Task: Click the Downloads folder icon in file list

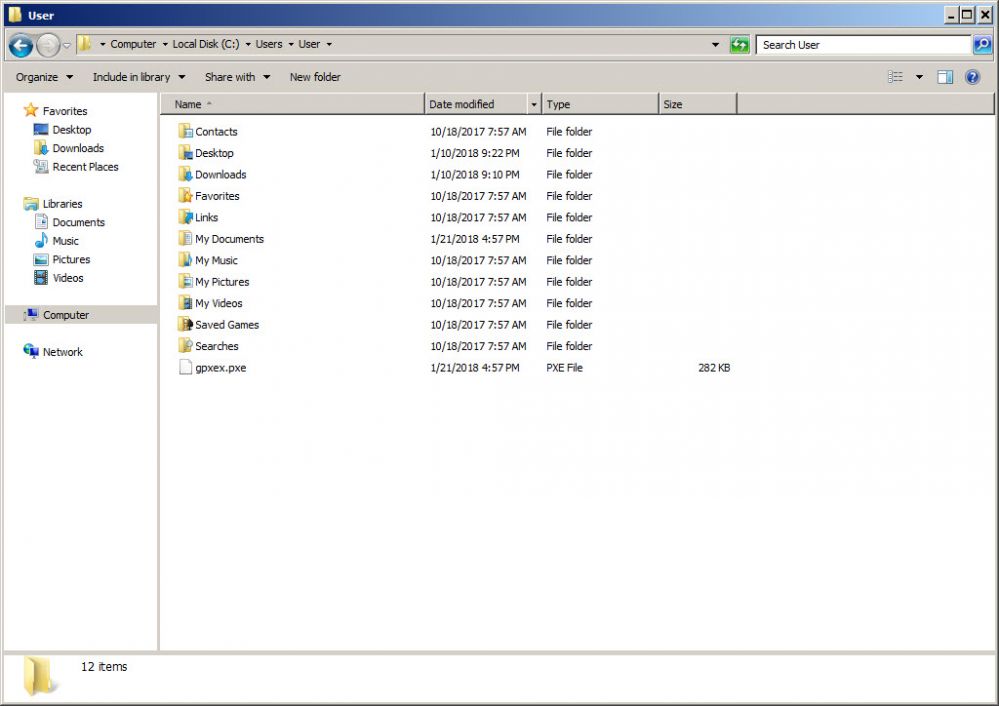Action: (x=185, y=174)
